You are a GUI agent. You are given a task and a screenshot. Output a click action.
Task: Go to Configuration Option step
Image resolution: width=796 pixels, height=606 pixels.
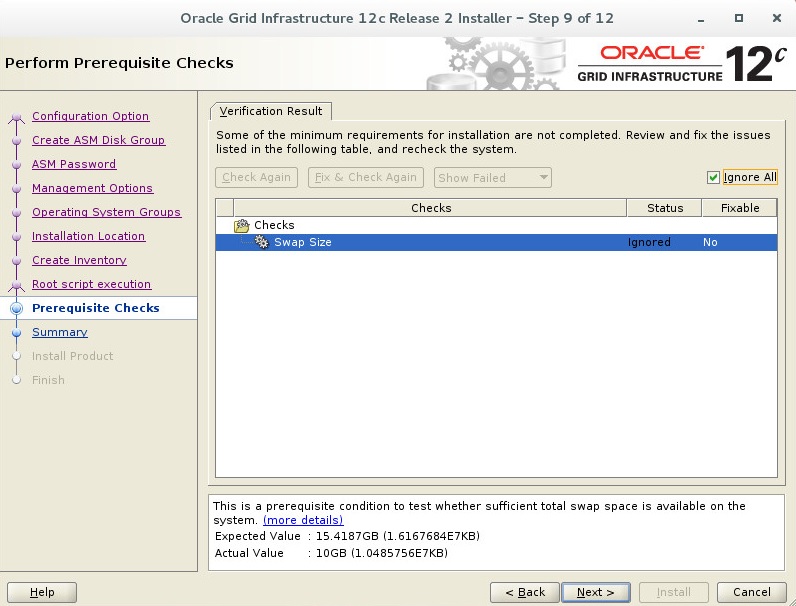[90, 116]
